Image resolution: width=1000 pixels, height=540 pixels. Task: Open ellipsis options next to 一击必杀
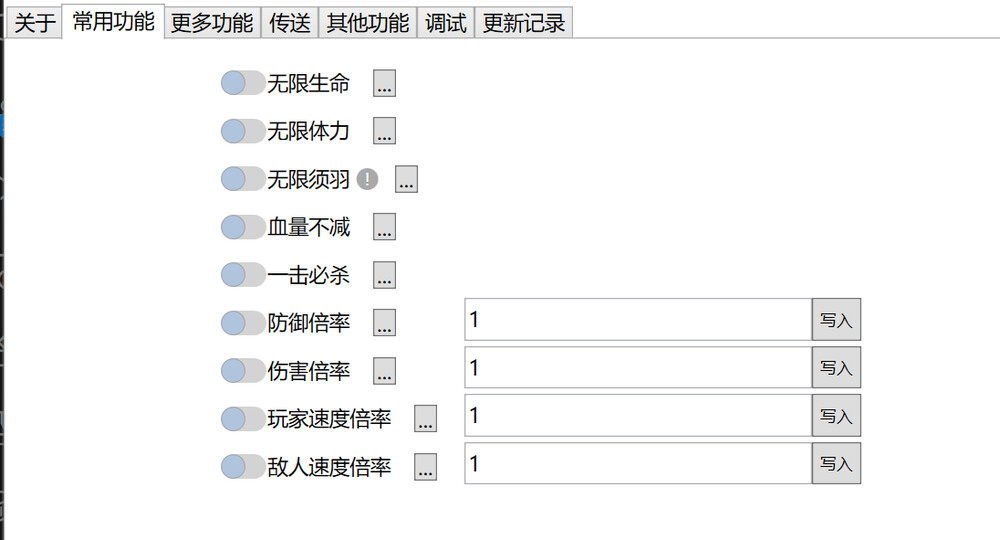pos(384,275)
